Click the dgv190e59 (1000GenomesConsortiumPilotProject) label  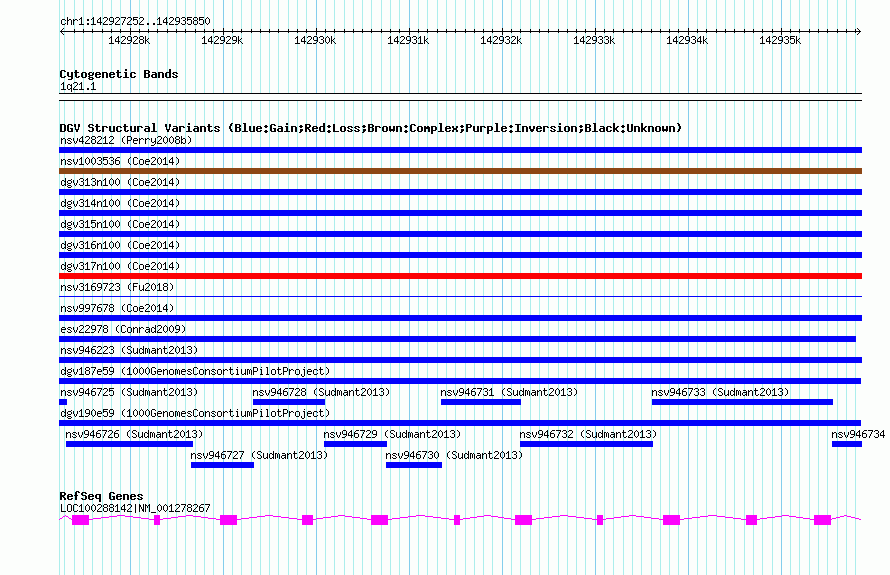[195, 413]
